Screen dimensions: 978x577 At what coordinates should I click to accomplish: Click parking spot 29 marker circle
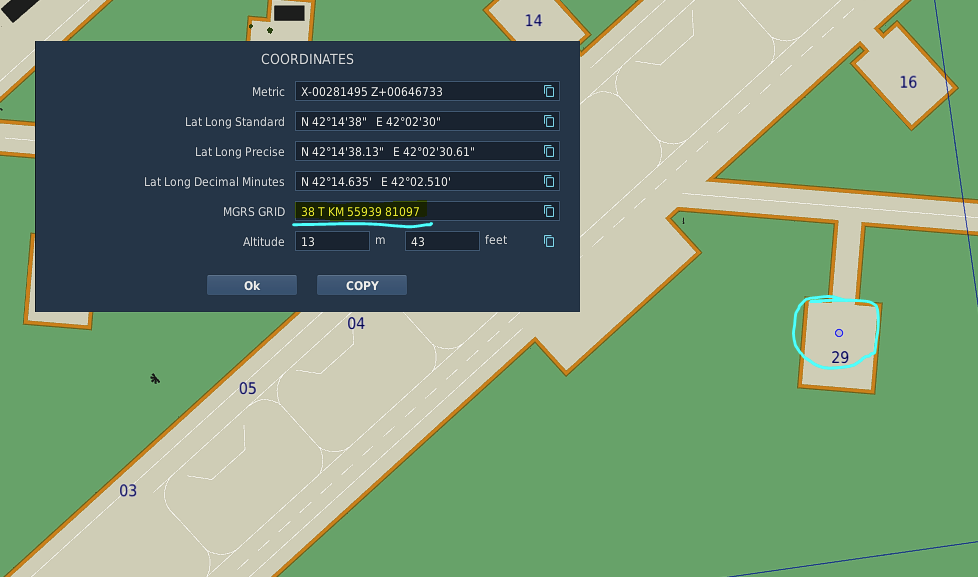pyautogui.click(x=839, y=333)
